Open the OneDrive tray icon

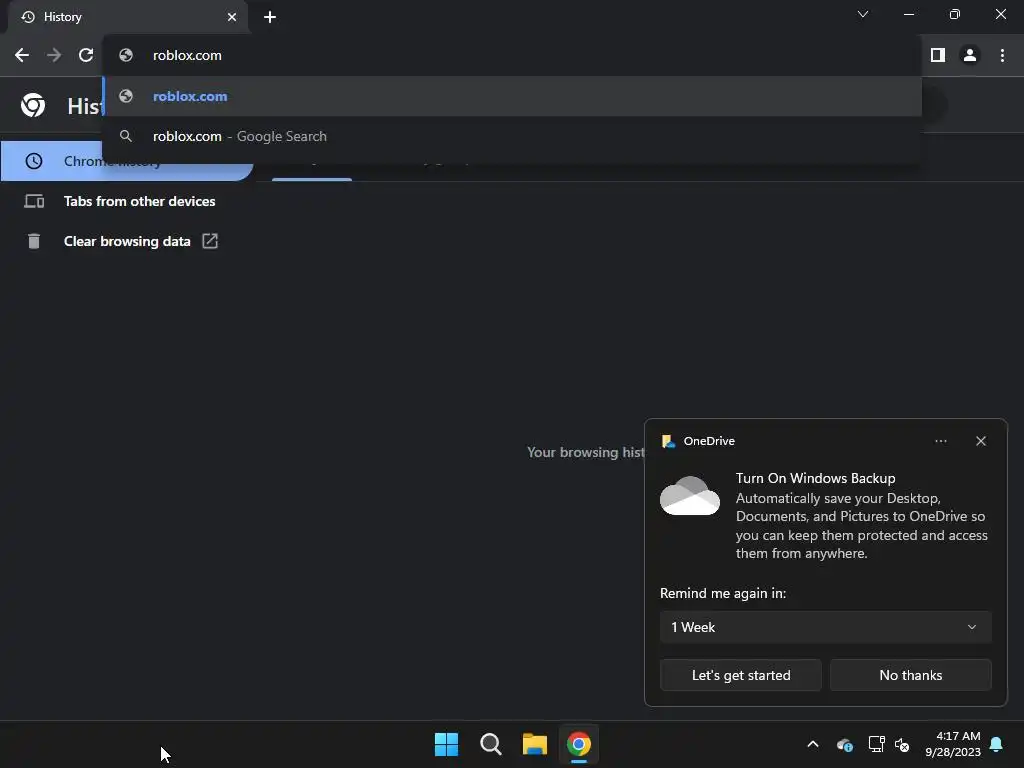[x=844, y=744]
